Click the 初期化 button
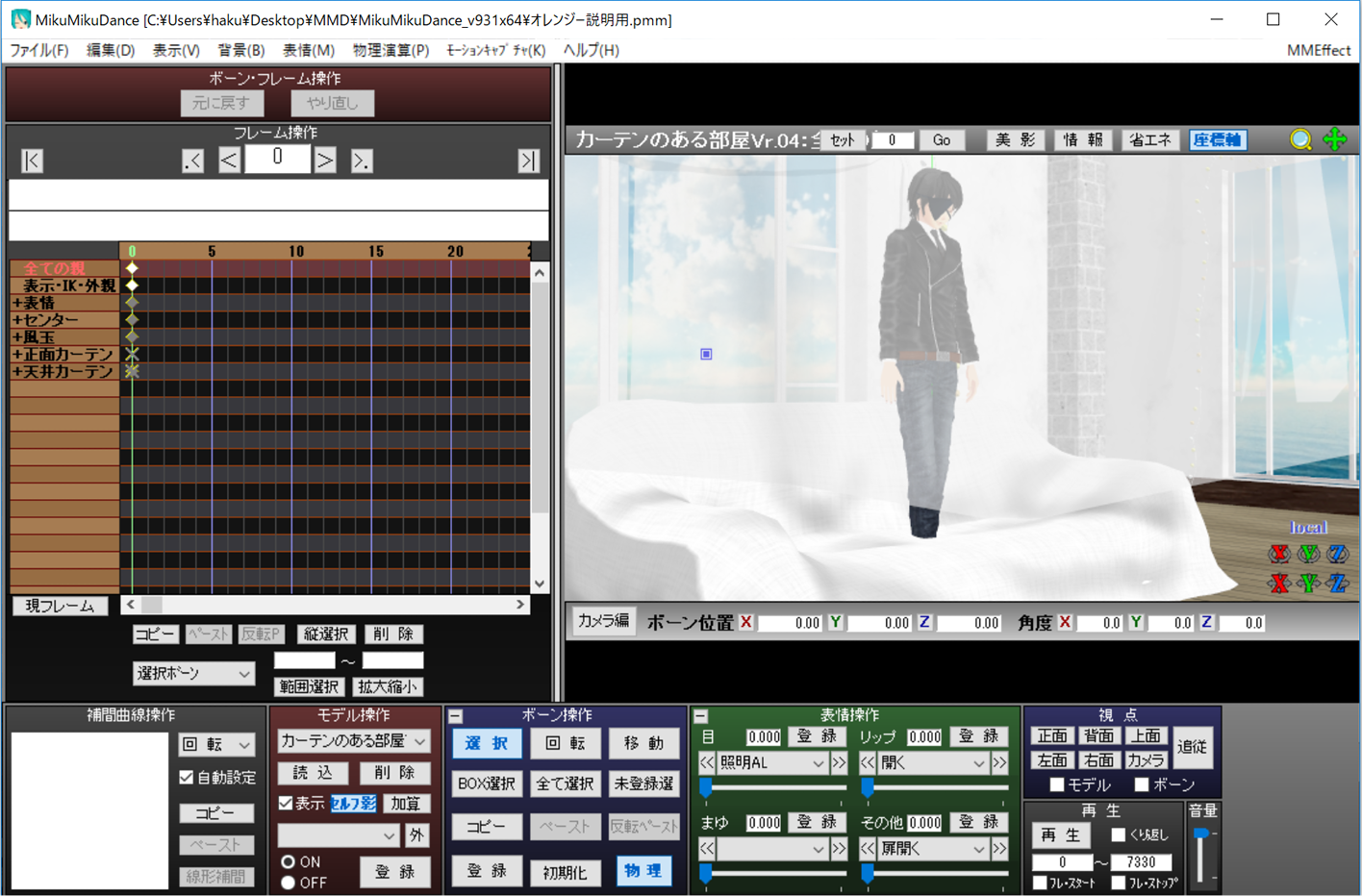The image size is (1362, 896). (565, 872)
